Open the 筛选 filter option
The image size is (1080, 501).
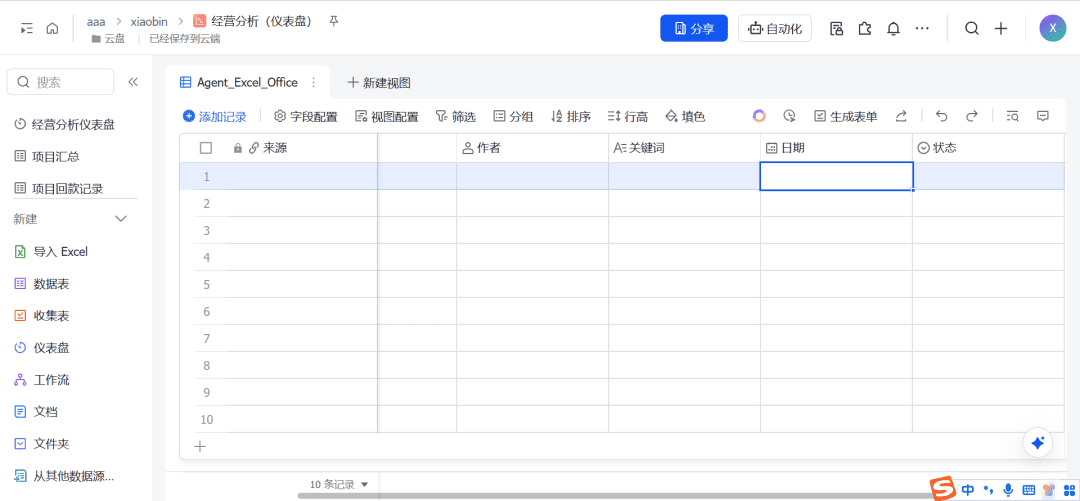pos(455,117)
